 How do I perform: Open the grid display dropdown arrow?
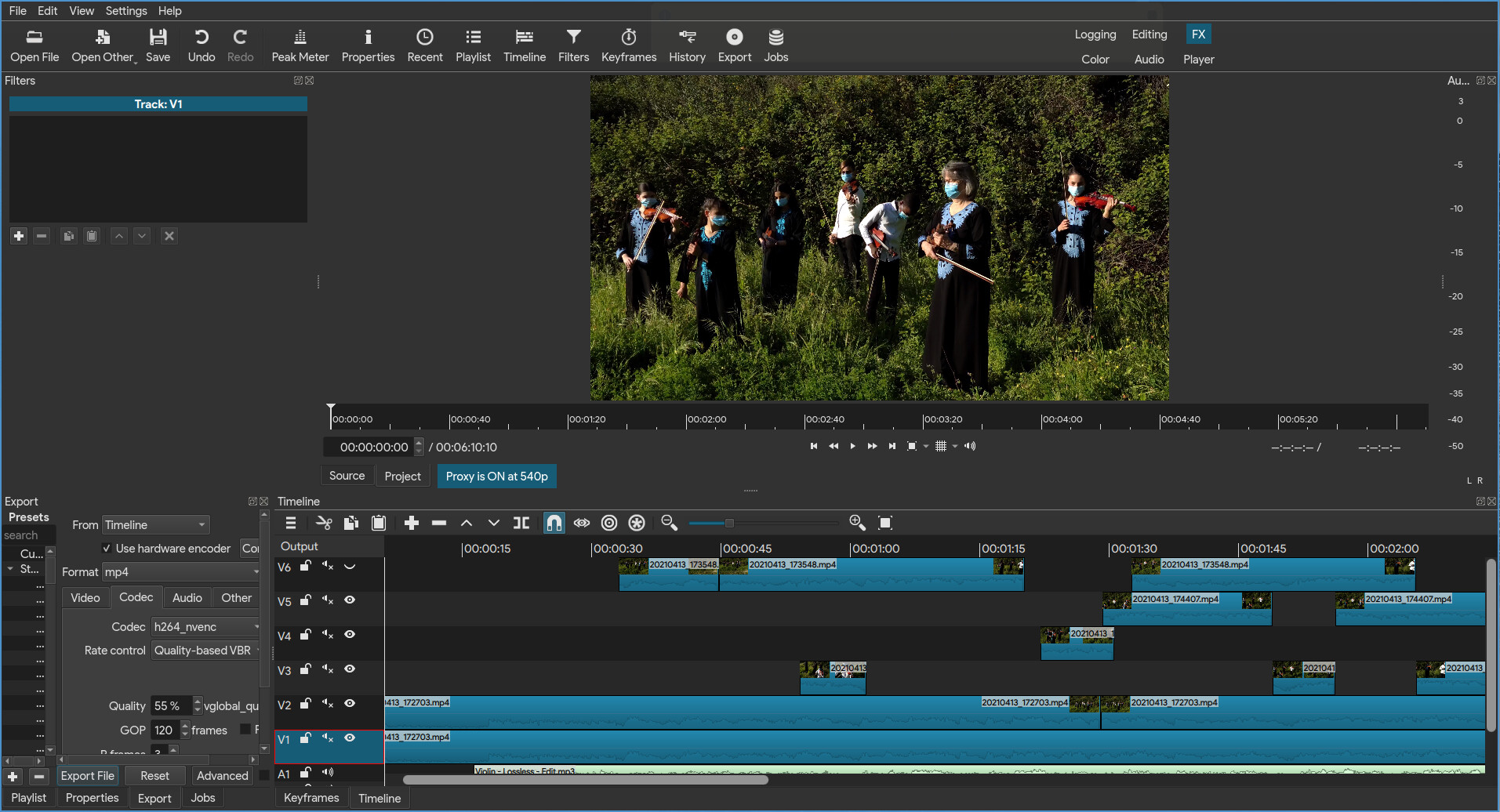click(x=955, y=447)
